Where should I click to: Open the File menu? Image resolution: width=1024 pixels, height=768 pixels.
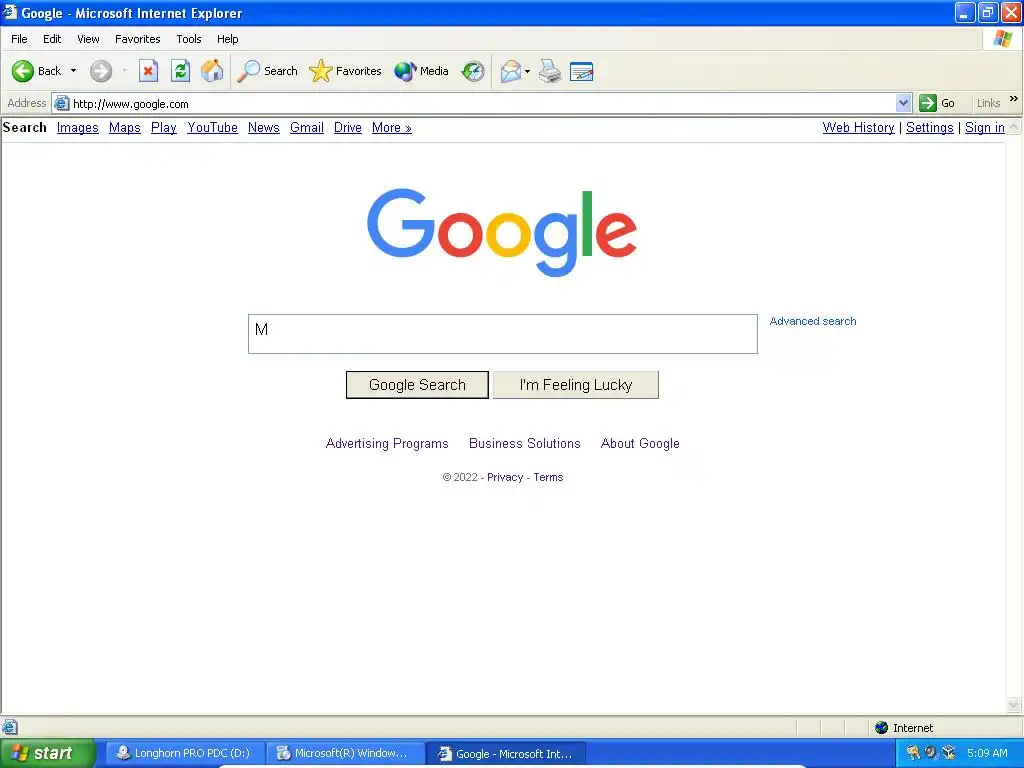[x=19, y=39]
